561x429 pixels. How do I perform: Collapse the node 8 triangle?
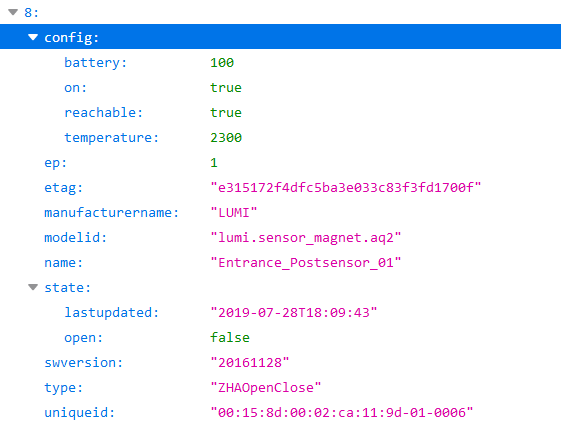[13, 12]
